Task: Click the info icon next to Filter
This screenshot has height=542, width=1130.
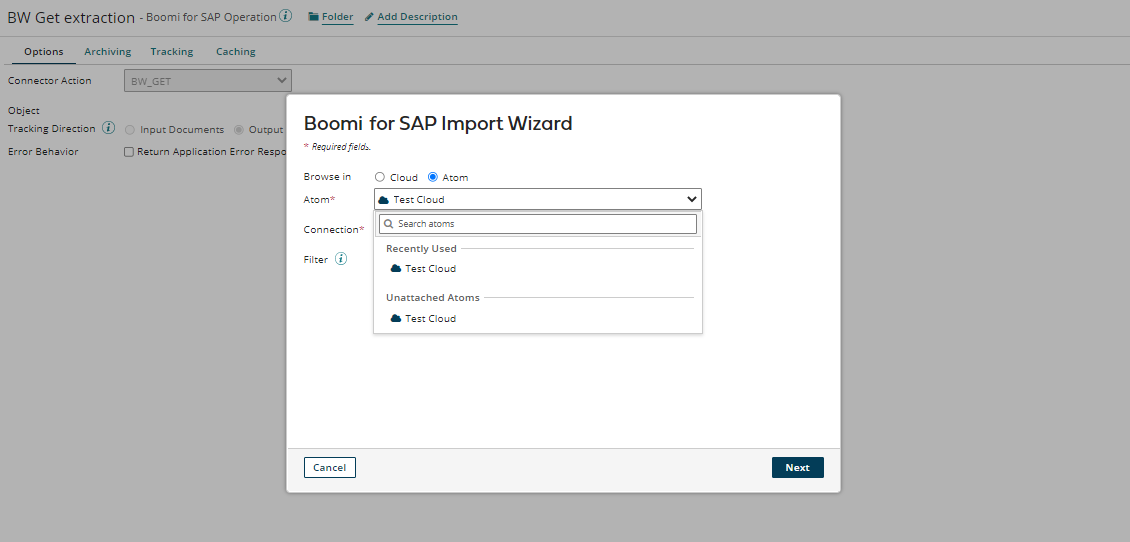Action: (341, 259)
